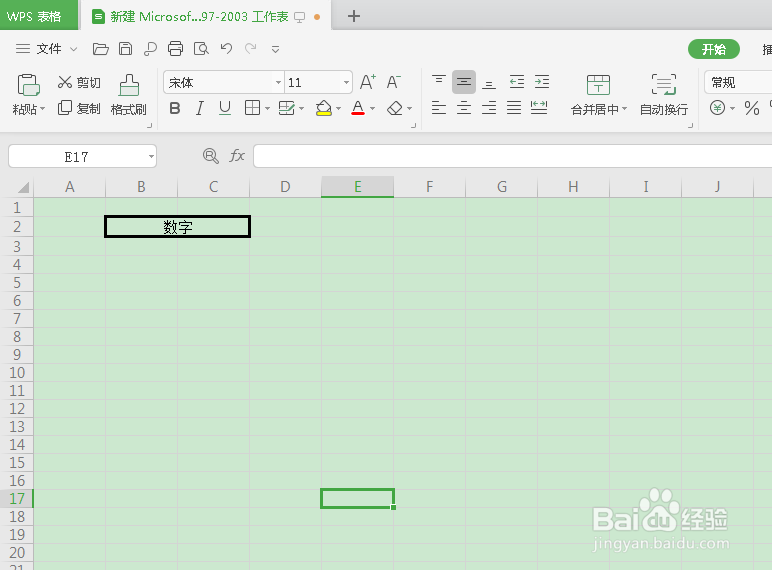Select row 10 header

17,373
